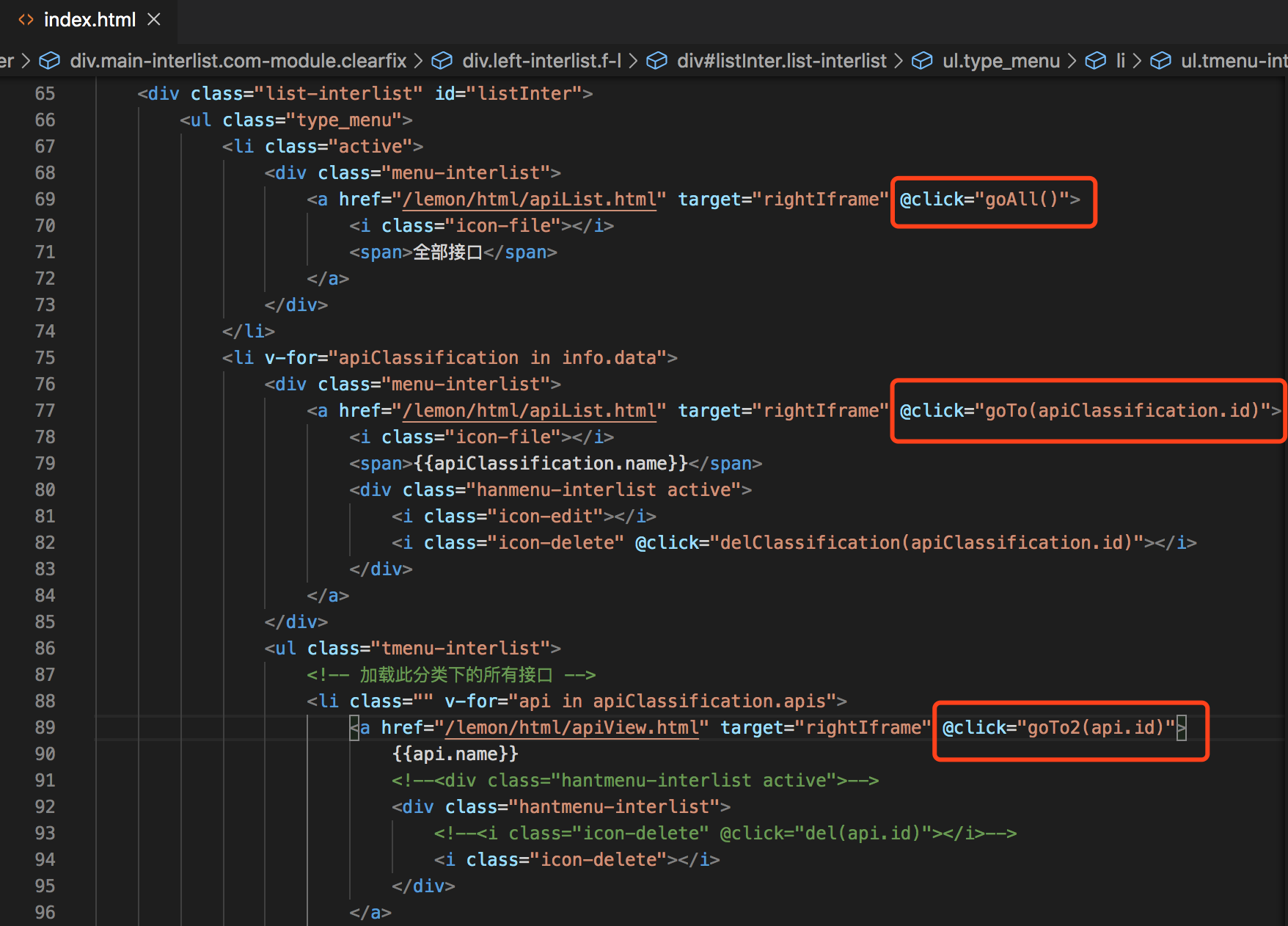Click delClassification(apiClassification.id) text
This screenshot has height=926, width=1288.
pyautogui.click(x=926, y=542)
